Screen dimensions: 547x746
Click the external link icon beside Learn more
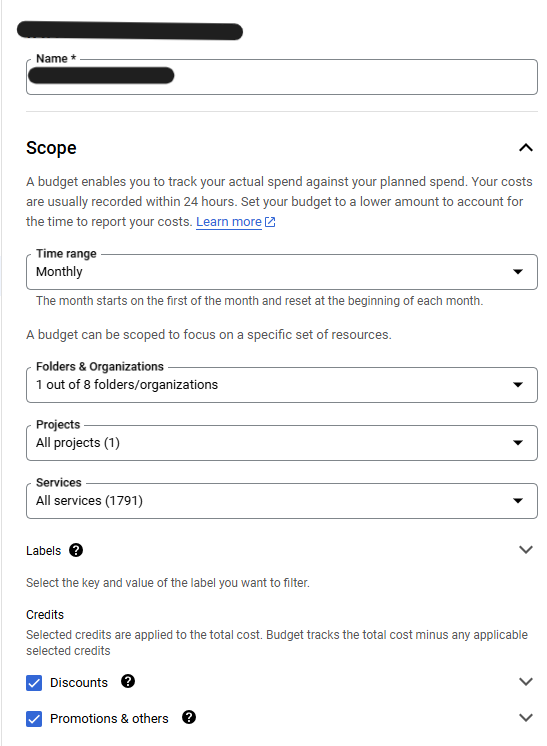(x=270, y=222)
